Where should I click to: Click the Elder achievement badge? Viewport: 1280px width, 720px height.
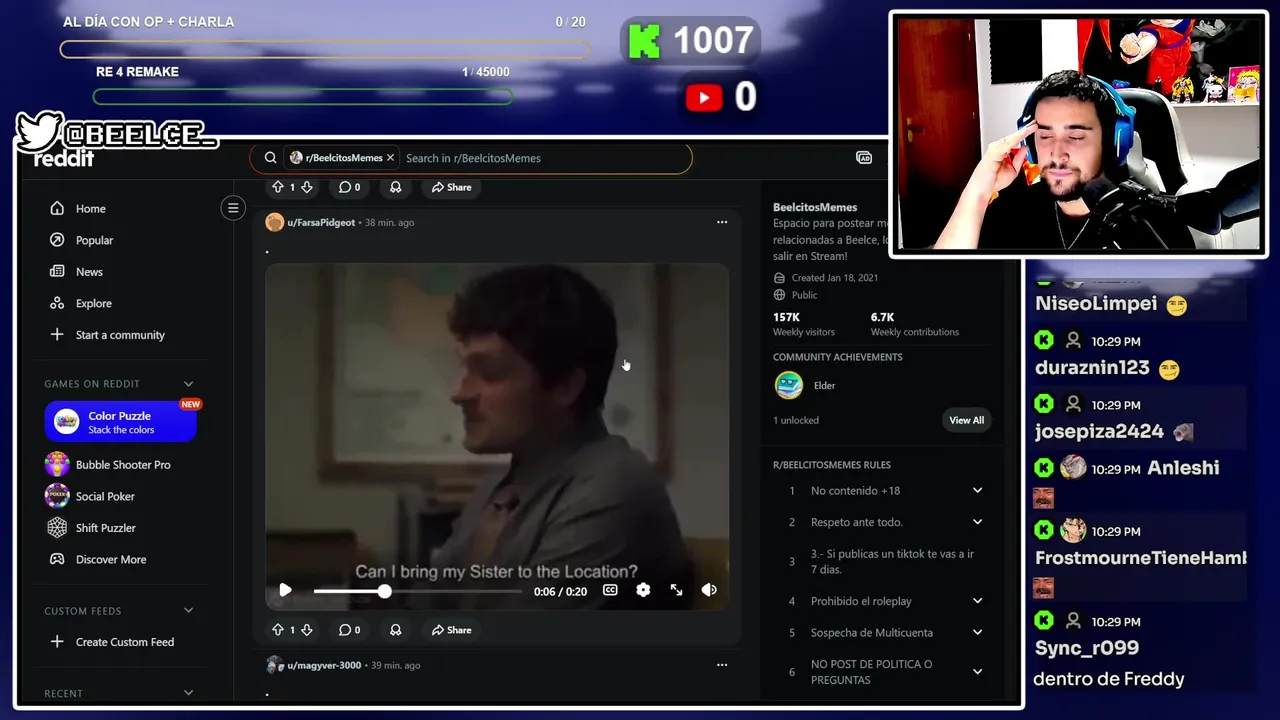pyautogui.click(x=789, y=385)
